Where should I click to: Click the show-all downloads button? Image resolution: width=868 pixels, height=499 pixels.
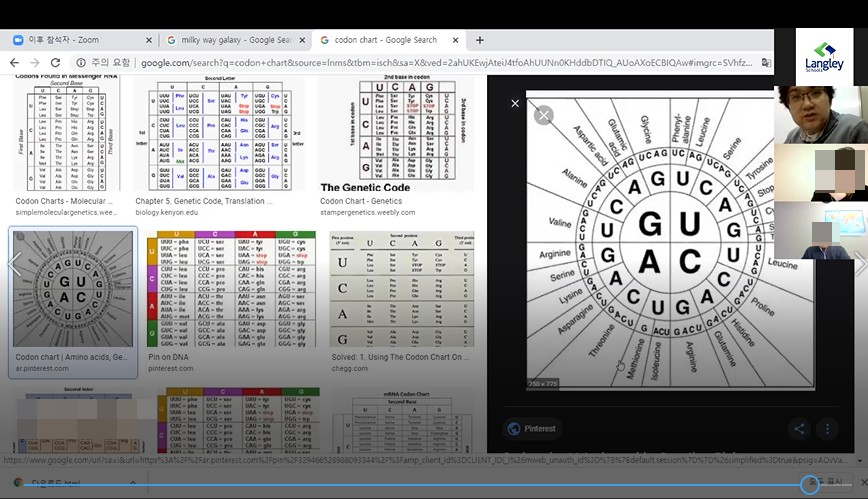pos(826,482)
